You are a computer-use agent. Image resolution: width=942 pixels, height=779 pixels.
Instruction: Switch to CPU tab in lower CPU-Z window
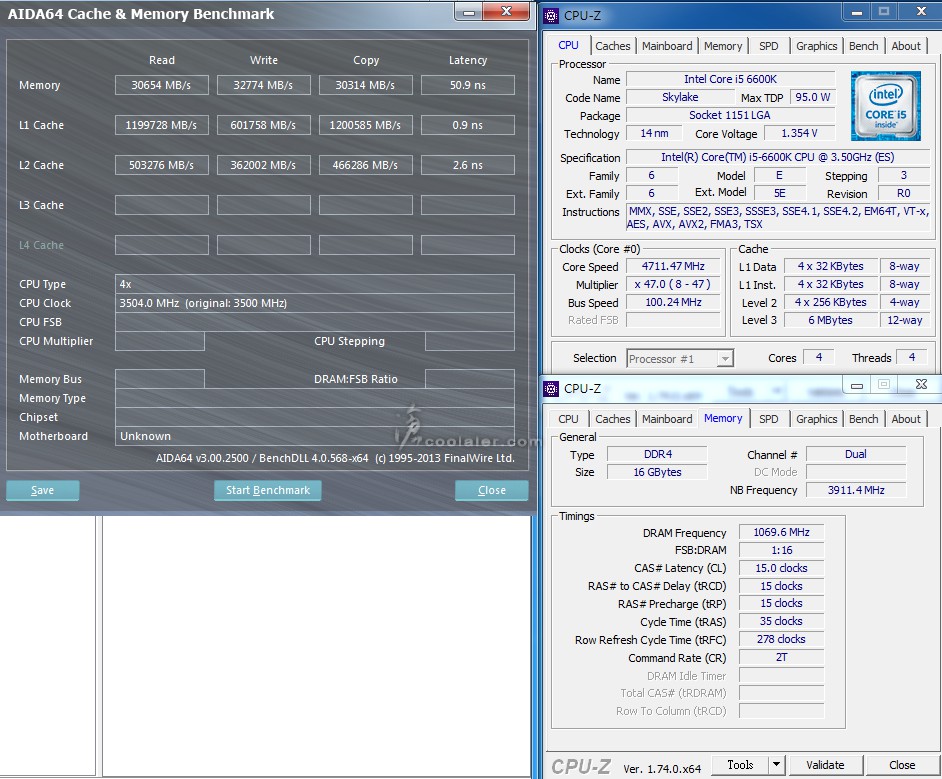click(x=568, y=419)
